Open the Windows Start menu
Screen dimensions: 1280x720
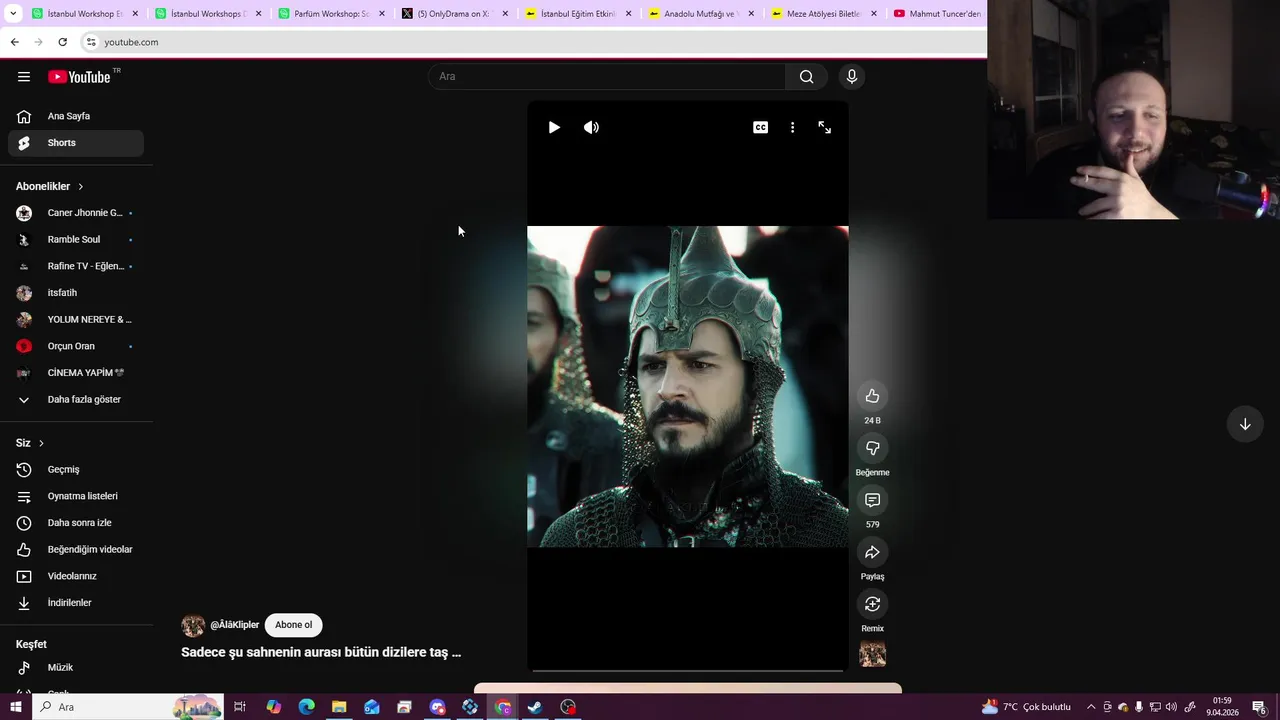click(x=15, y=707)
